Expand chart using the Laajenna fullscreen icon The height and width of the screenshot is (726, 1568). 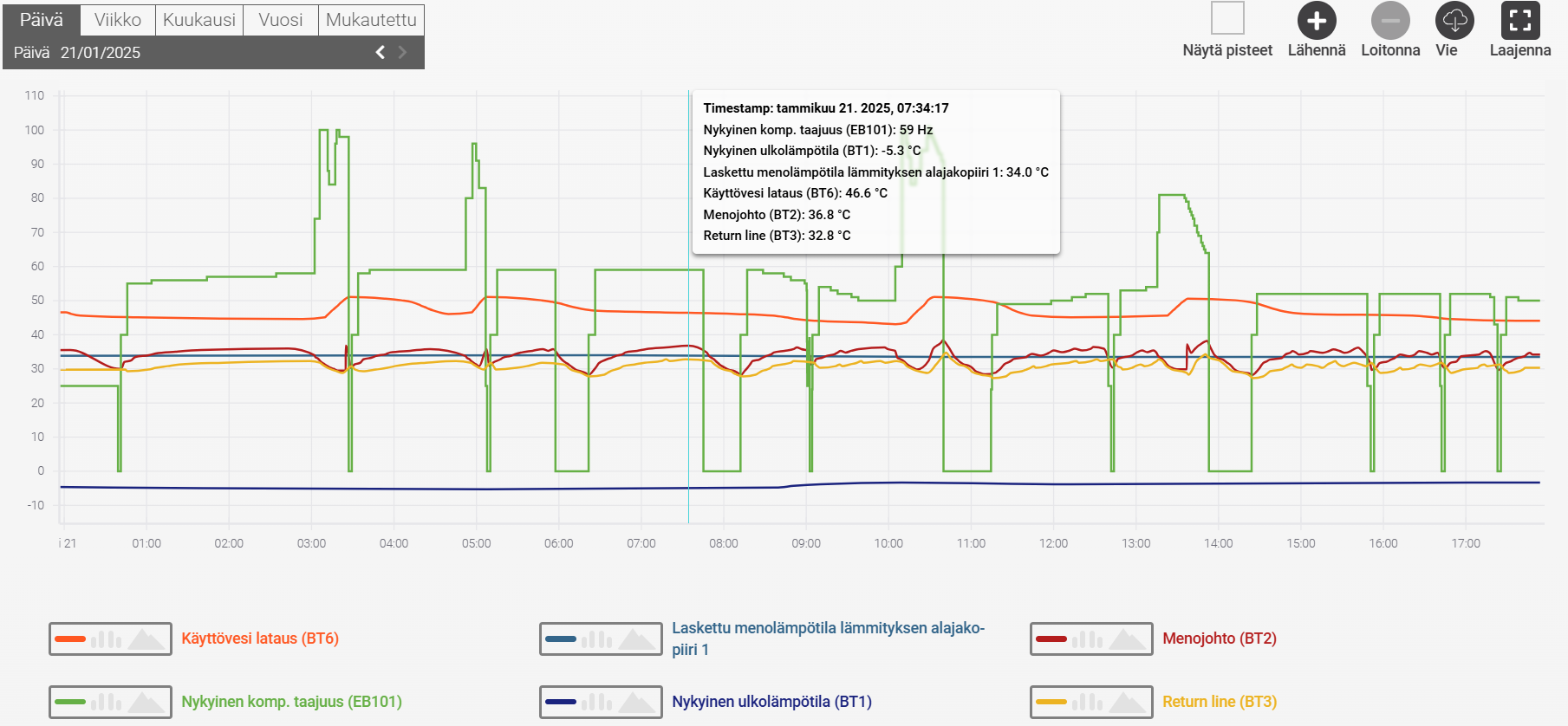(x=1520, y=21)
